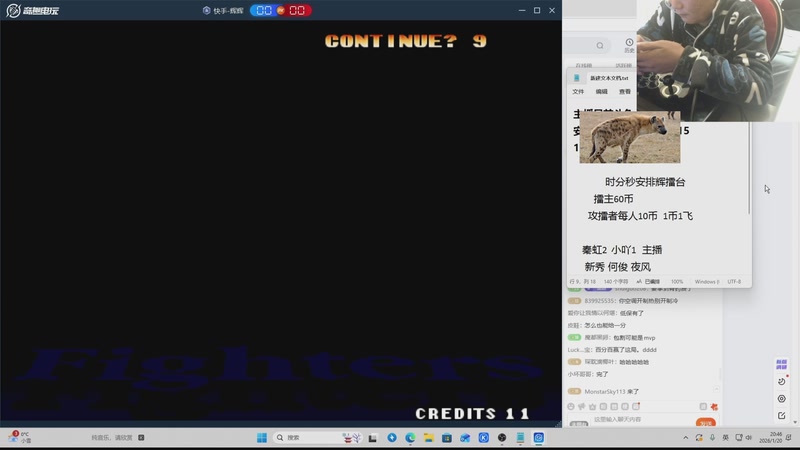Open the 编辑 menu in Notepad
The image size is (800, 450).
[x=602, y=92]
